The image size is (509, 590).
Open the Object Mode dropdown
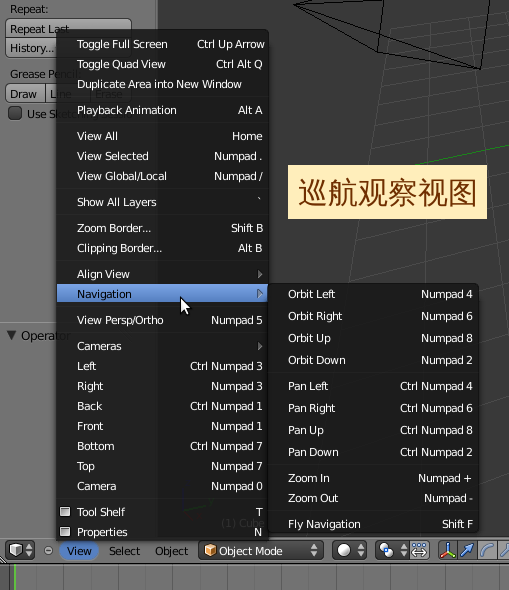[261, 550]
